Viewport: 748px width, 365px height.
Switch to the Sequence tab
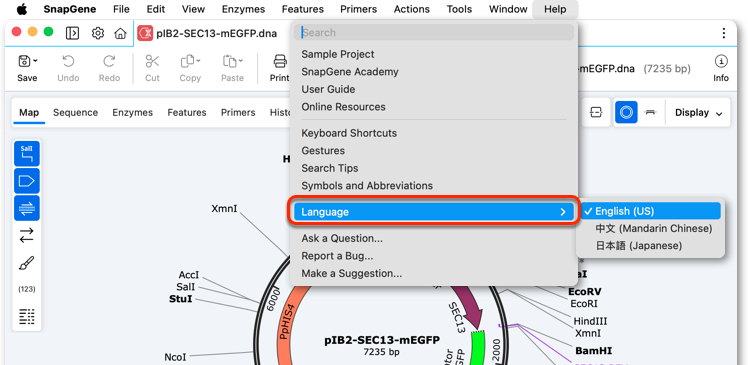tap(75, 113)
